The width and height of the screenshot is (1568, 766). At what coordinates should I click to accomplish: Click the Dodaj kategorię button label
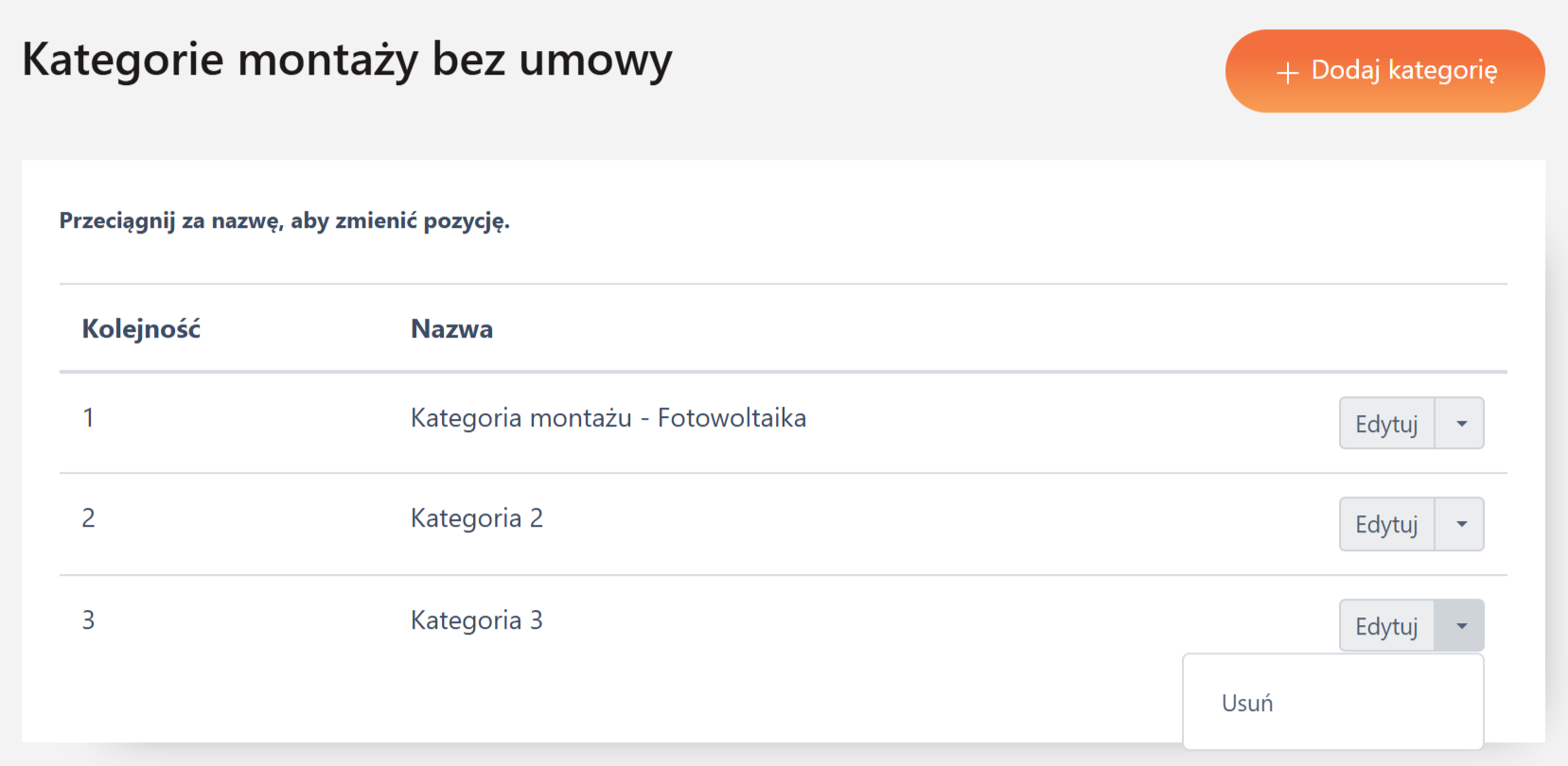click(x=1404, y=71)
